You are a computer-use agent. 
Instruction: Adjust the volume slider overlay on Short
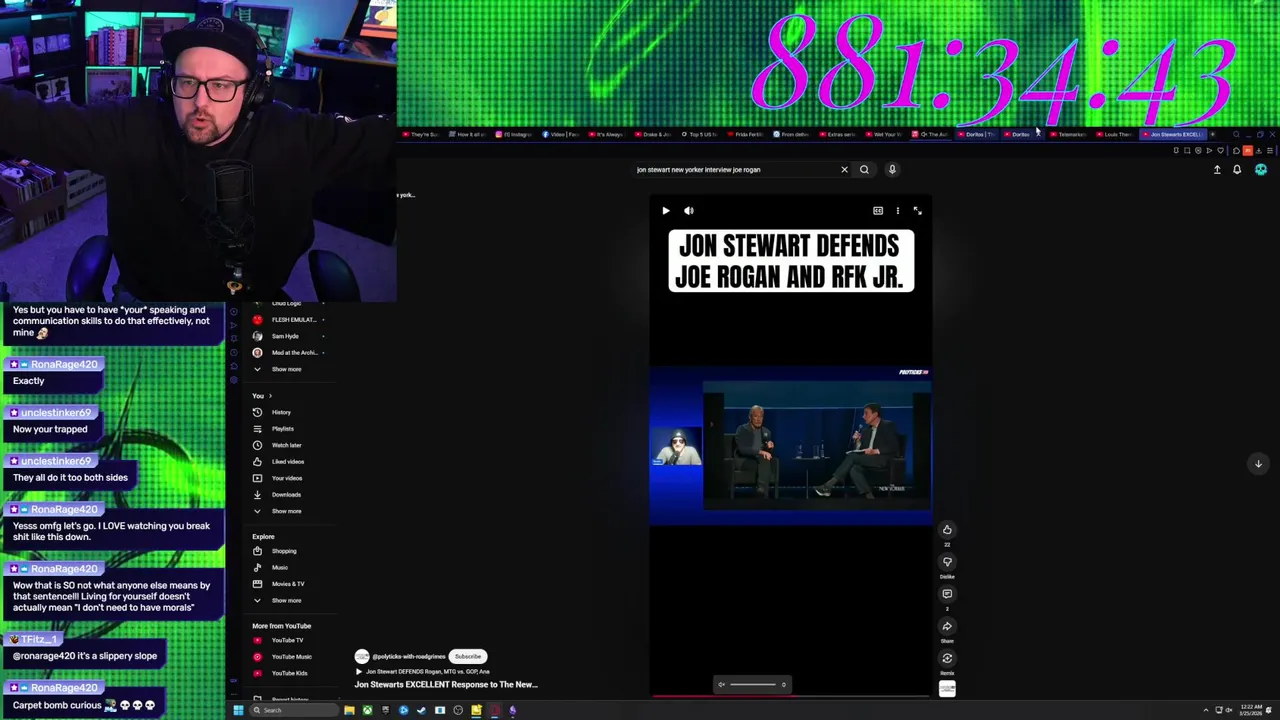point(752,685)
